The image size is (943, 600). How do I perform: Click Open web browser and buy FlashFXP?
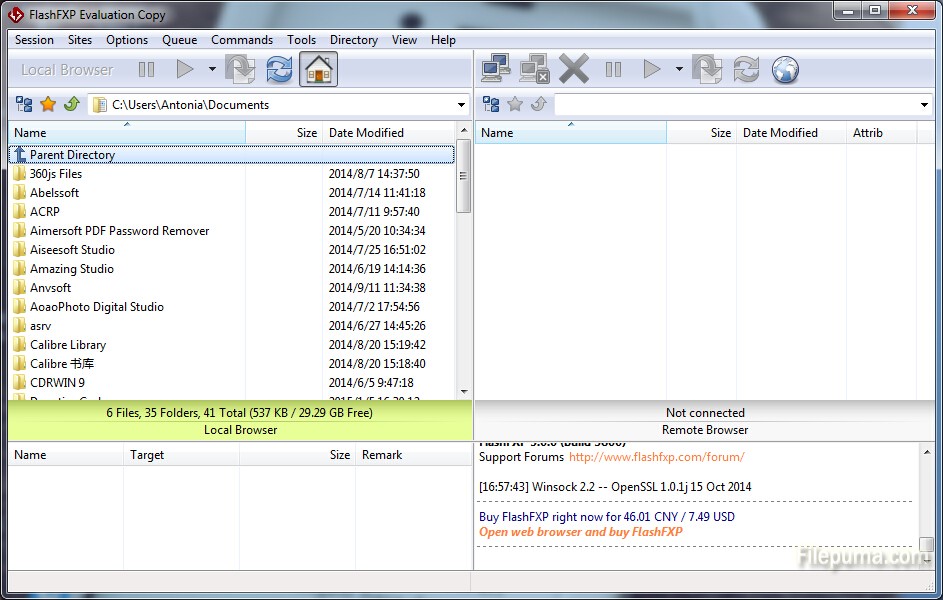tap(580, 532)
